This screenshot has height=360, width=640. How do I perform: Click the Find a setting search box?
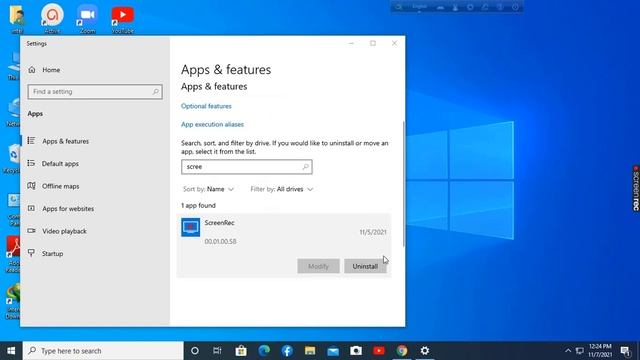click(95, 92)
